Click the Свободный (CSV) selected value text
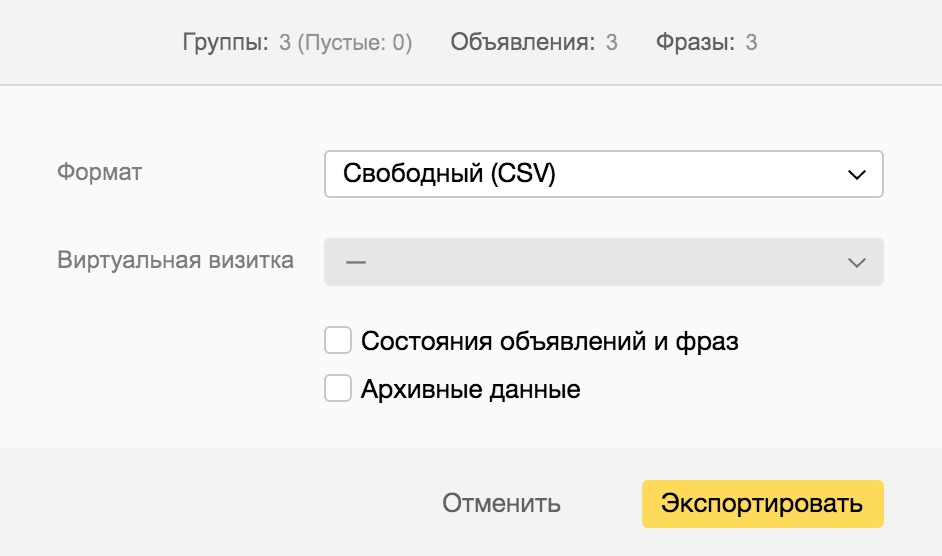 pyautogui.click(x=449, y=174)
